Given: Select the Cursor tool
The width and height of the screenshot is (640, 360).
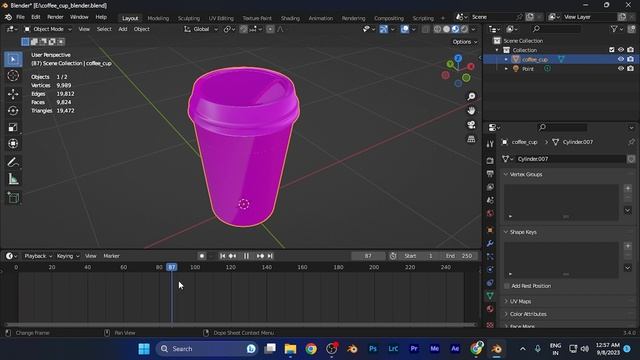Looking at the screenshot, I should tap(13, 76).
